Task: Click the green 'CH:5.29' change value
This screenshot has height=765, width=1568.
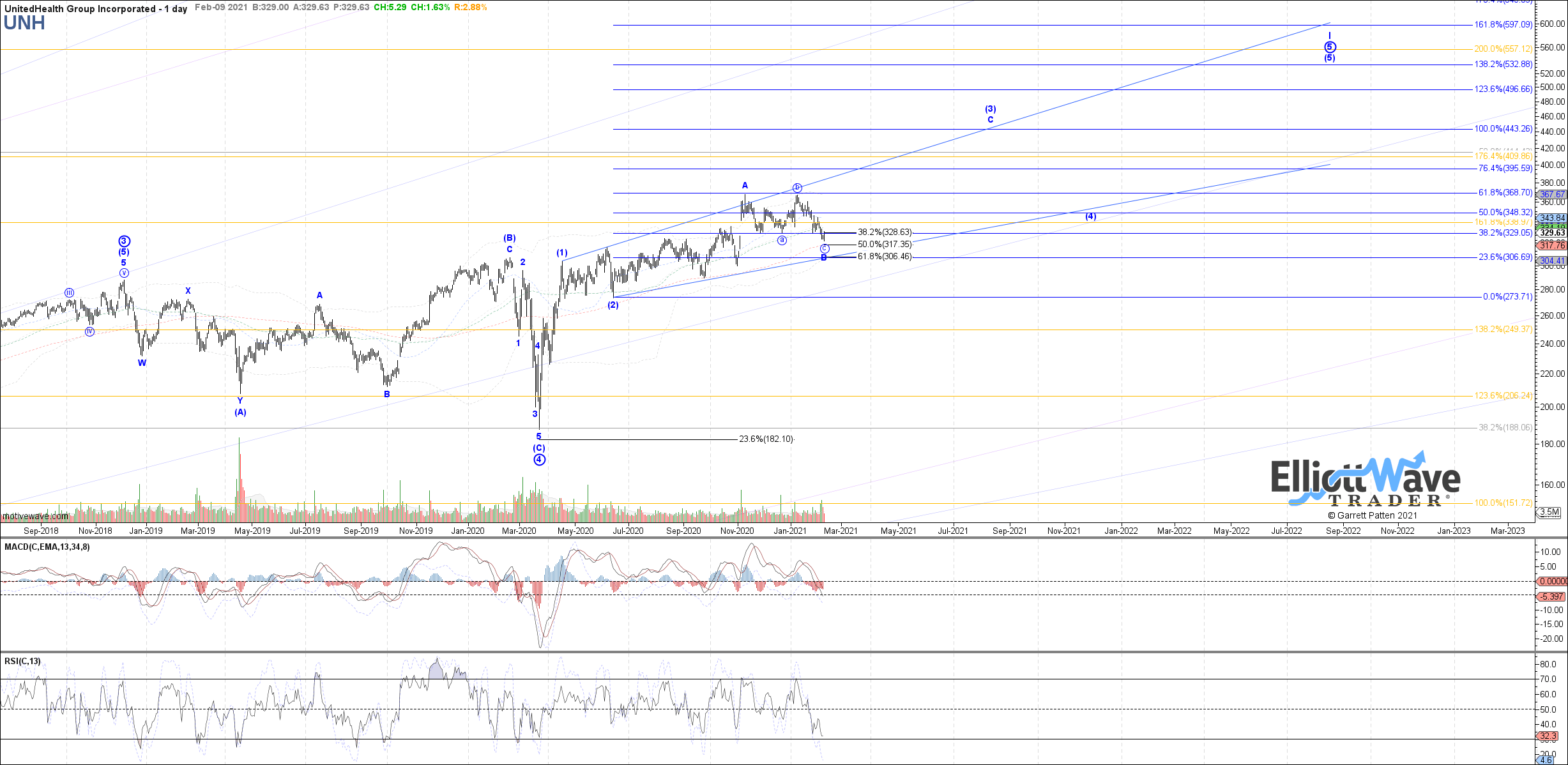Action: click(390, 8)
